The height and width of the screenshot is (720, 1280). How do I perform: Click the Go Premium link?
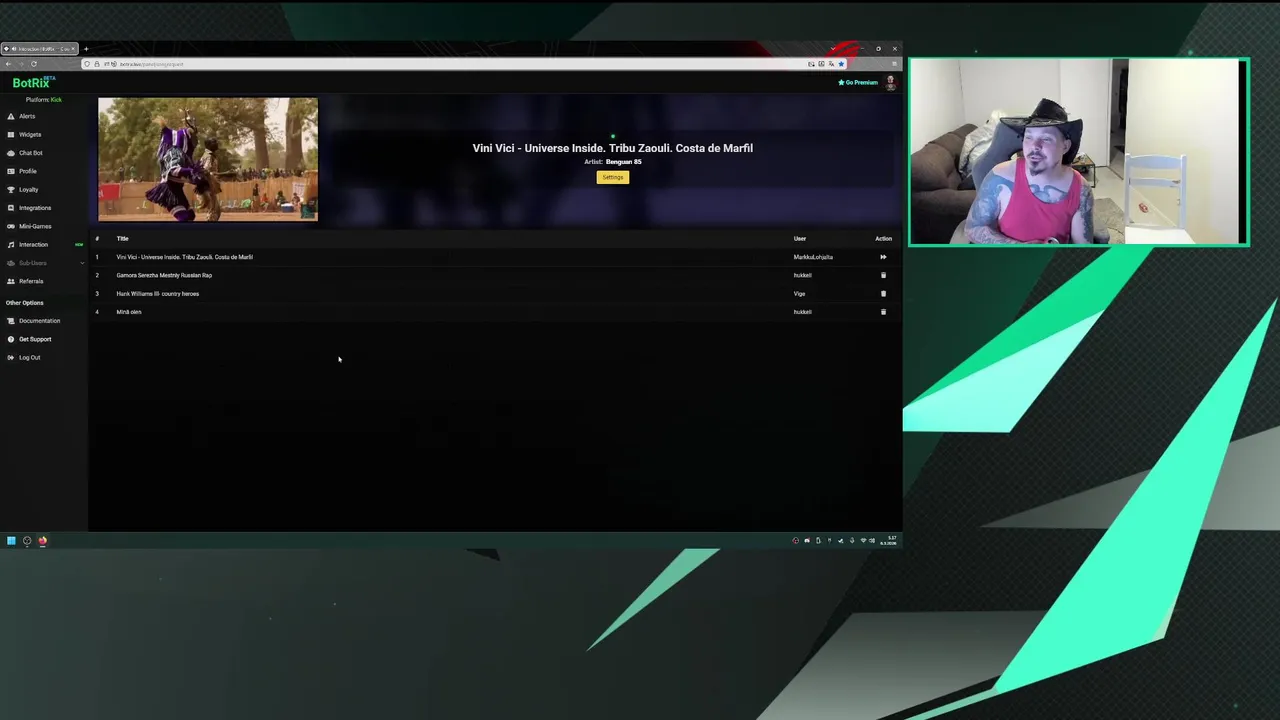[x=858, y=83]
